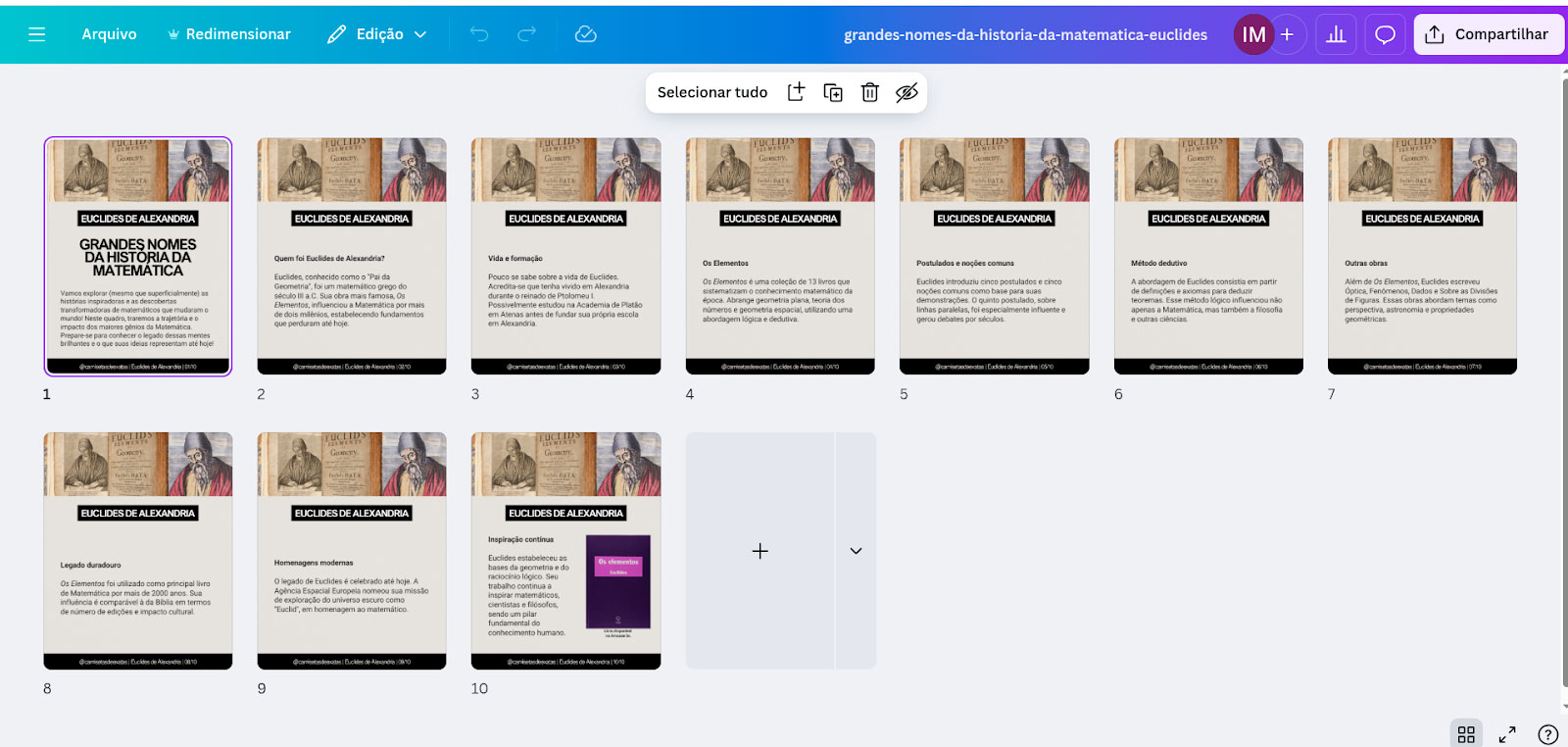The width and height of the screenshot is (1568, 747).
Task: Click page number 5 label
Action: coord(904,394)
